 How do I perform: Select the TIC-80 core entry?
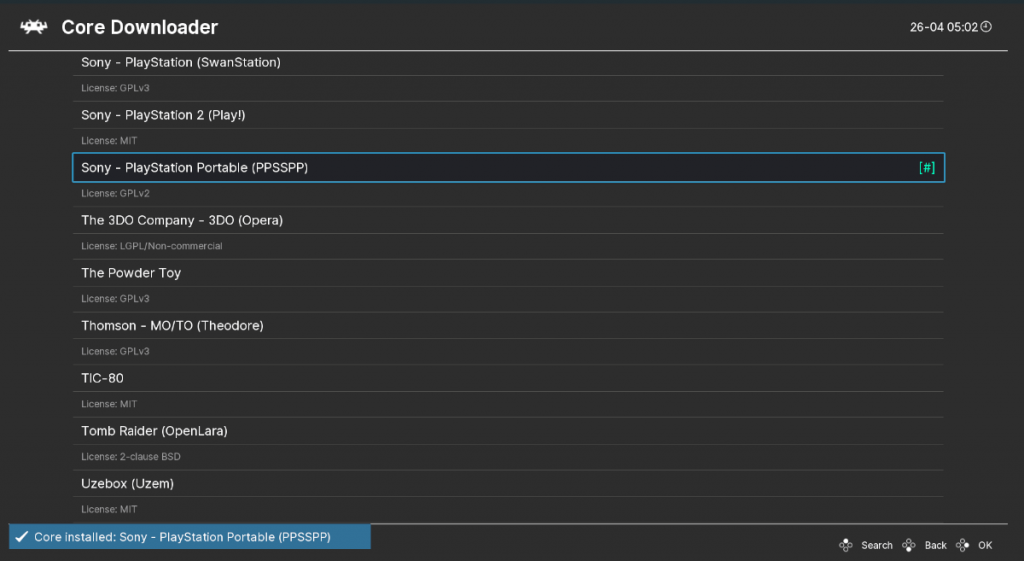click(x=103, y=378)
